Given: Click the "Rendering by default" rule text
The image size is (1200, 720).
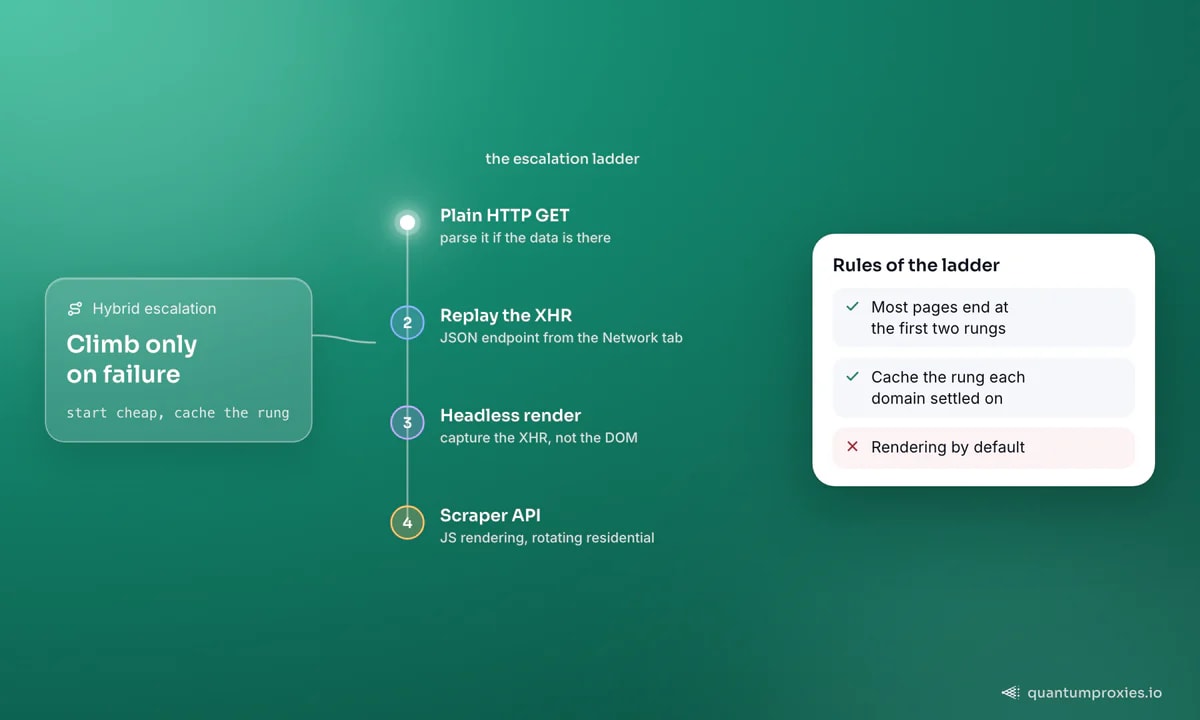Looking at the screenshot, I should (948, 447).
